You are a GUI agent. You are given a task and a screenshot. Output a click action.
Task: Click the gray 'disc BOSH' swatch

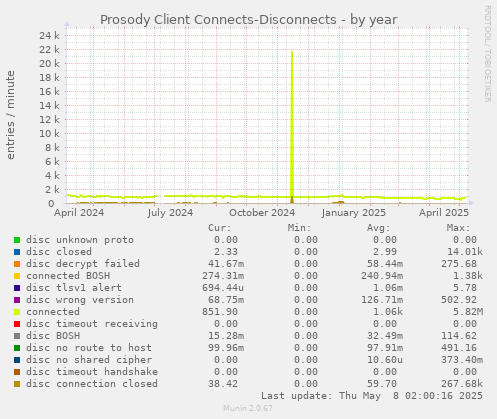point(17,336)
